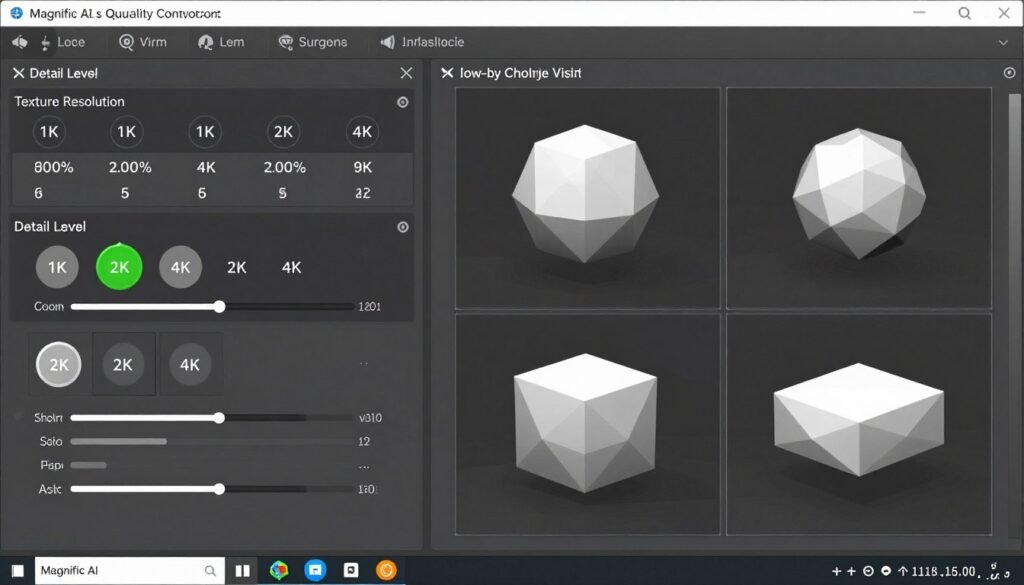Click the magnifier icon in the taskbar search
The image size is (1024, 585).
click(x=210, y=571)
